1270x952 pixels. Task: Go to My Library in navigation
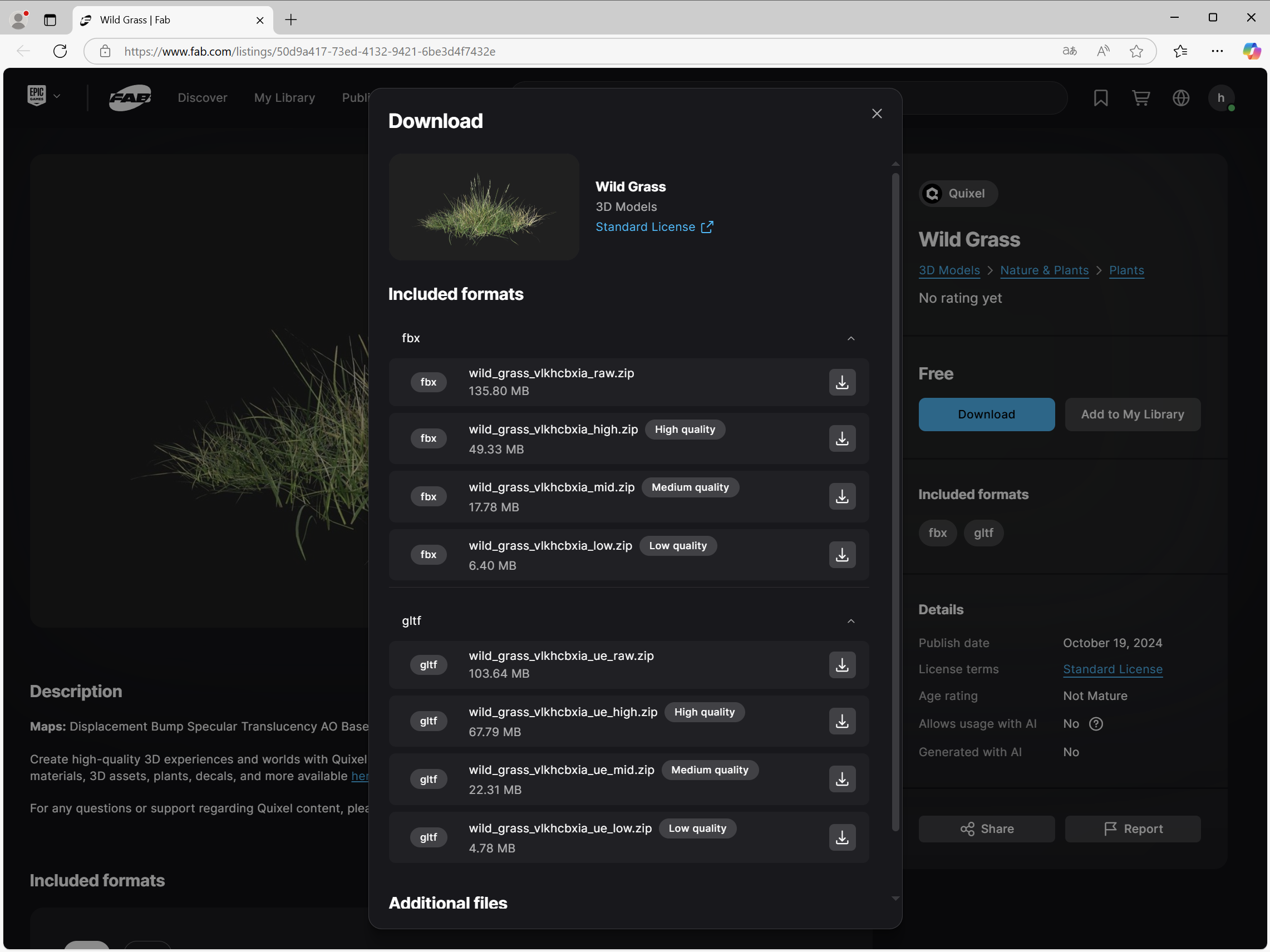(284, 98)
